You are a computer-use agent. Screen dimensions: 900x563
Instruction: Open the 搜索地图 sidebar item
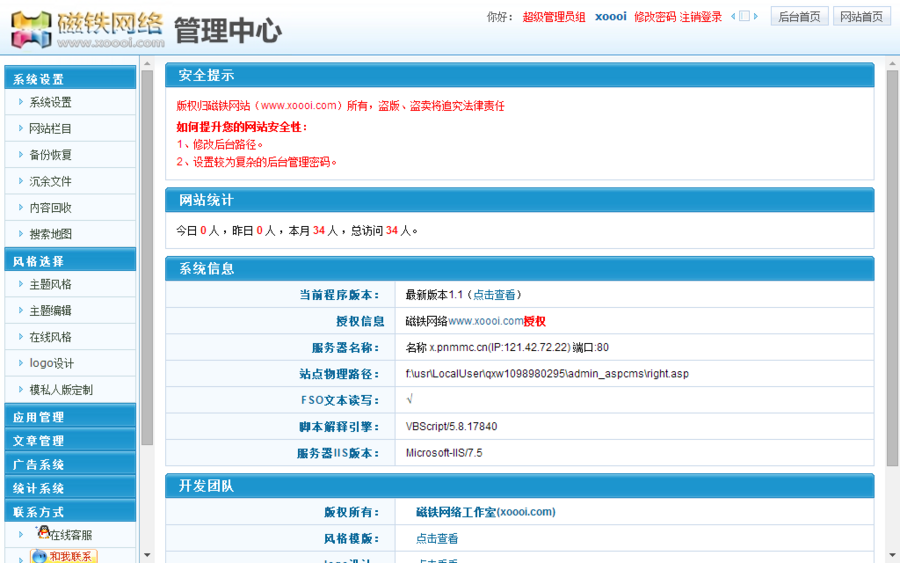(51, 234)
